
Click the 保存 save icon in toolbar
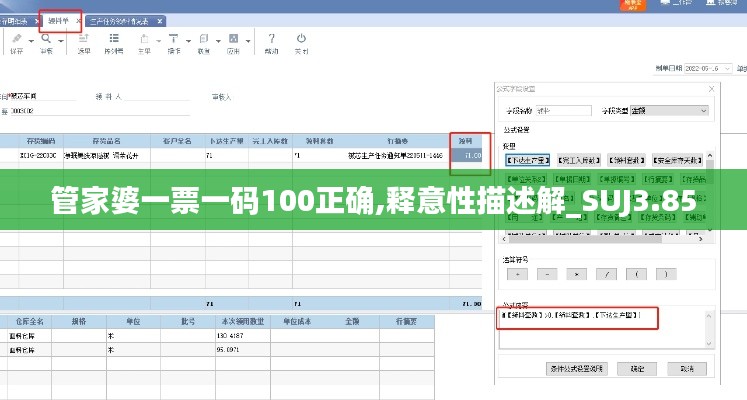click(x=17, y=39)
